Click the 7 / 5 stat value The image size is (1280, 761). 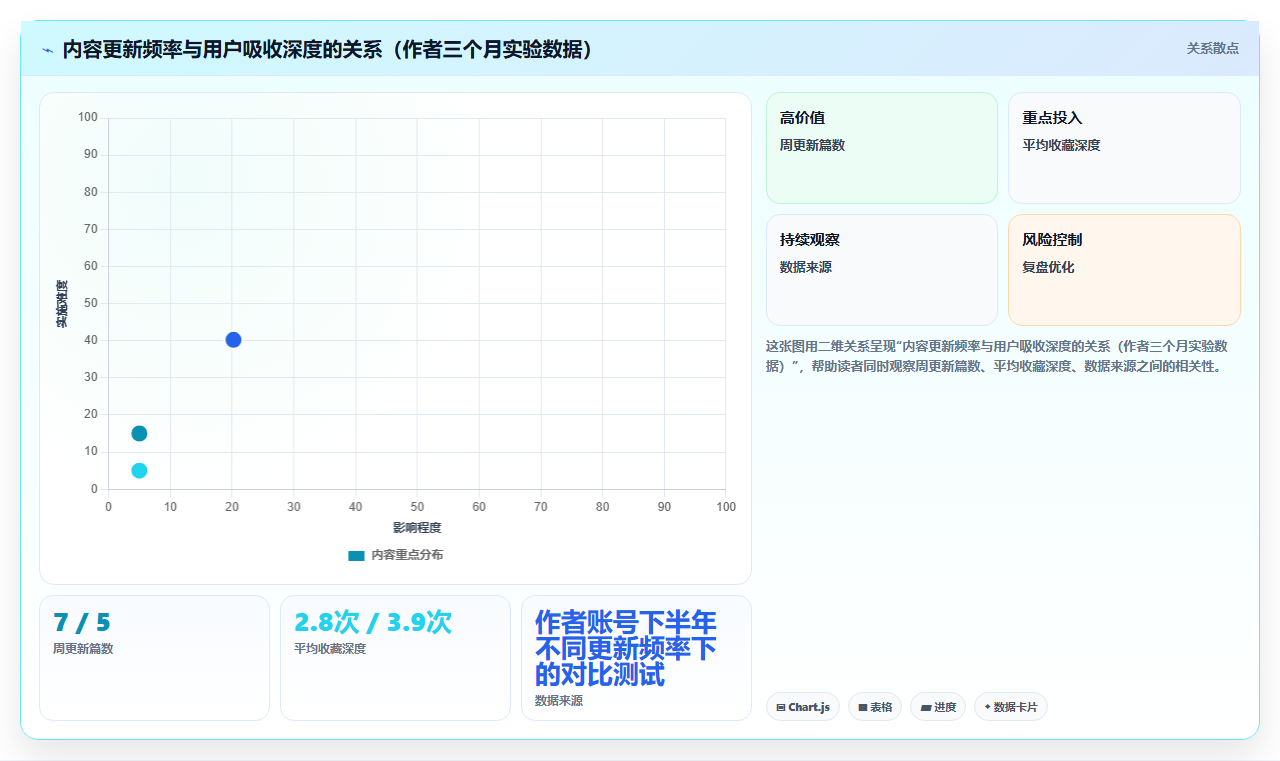click(82, 622)
